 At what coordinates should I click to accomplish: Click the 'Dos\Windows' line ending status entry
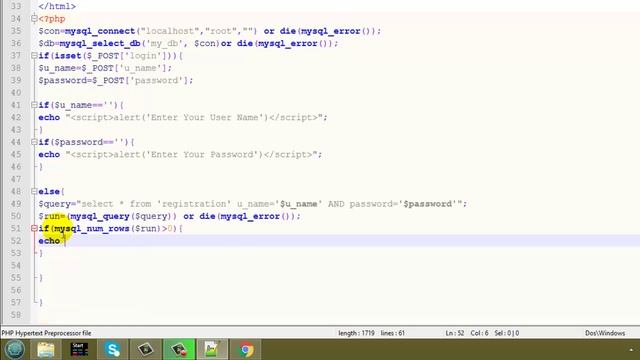605,333
